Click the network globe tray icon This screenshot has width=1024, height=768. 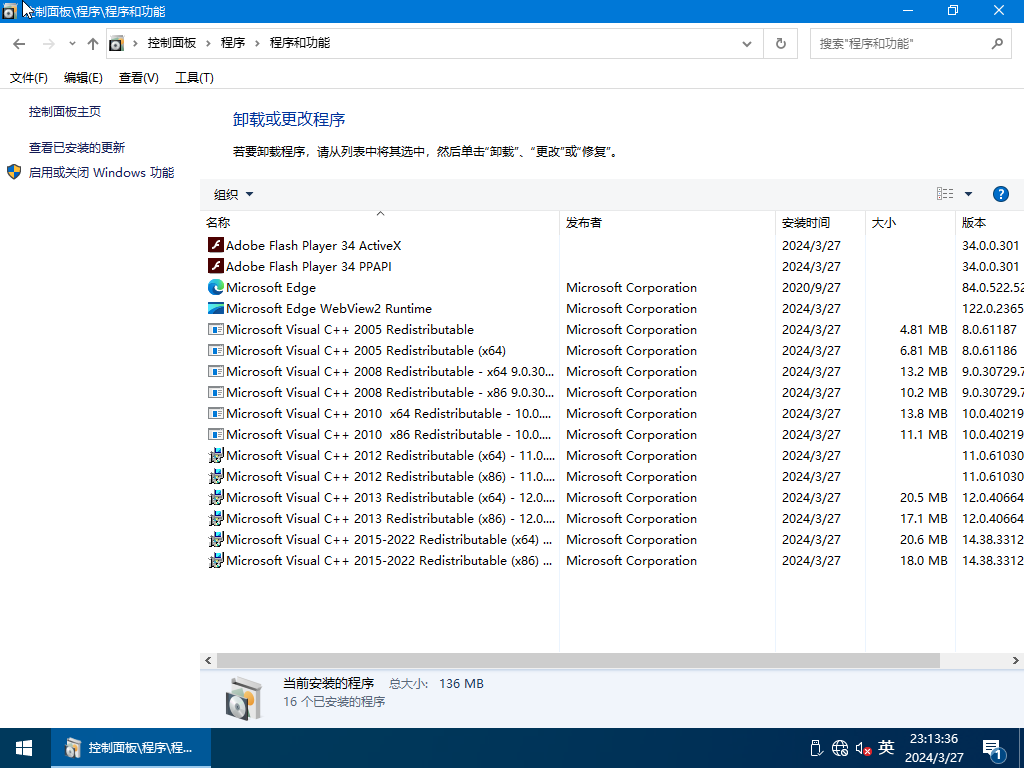coord(840,748)
